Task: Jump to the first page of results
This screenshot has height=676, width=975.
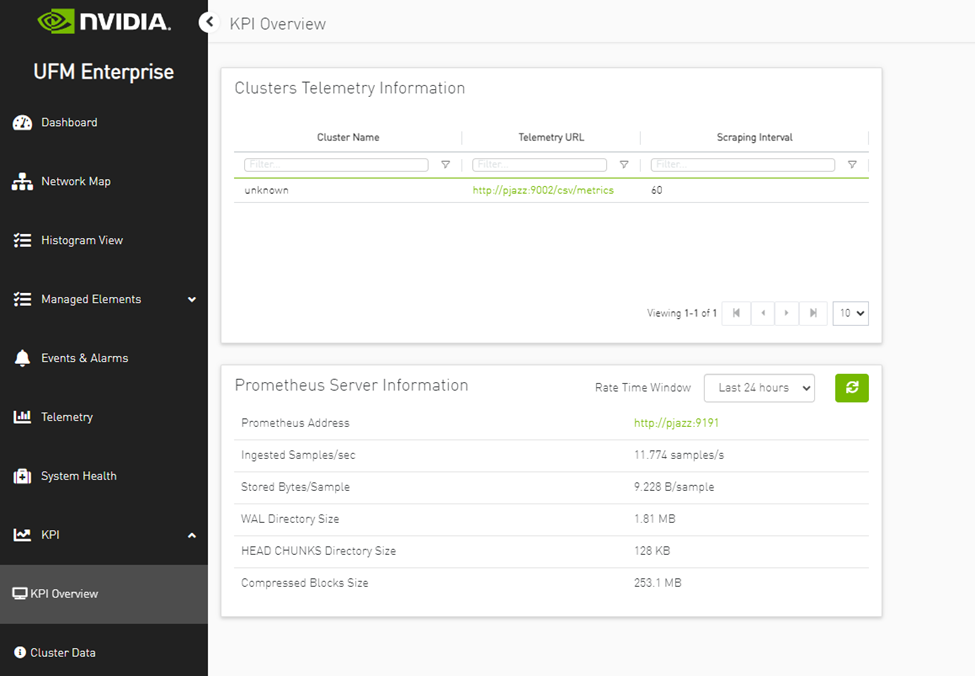Action: click(x=736, y=313)
